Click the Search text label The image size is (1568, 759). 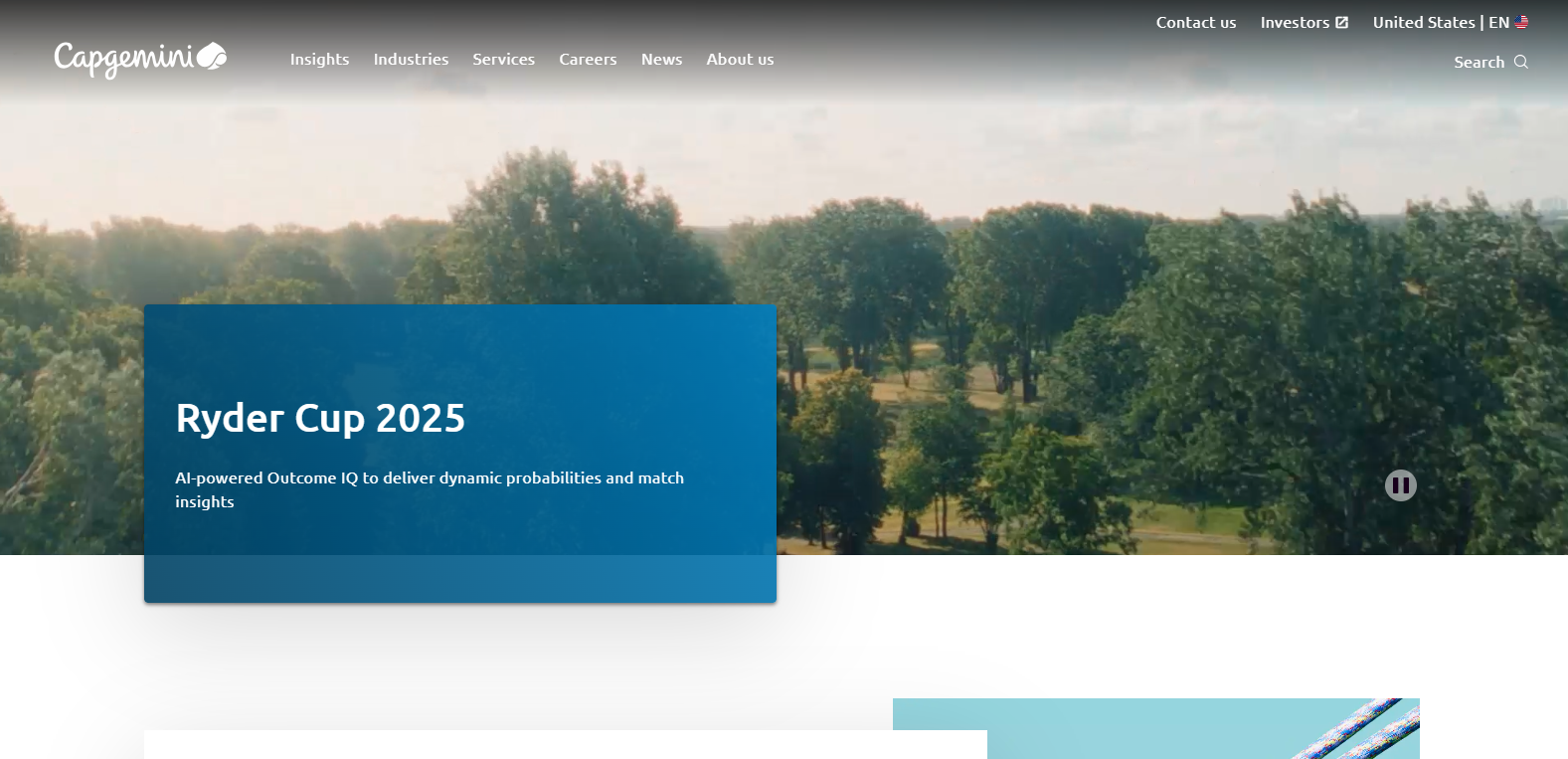(x=1479, y=62)
